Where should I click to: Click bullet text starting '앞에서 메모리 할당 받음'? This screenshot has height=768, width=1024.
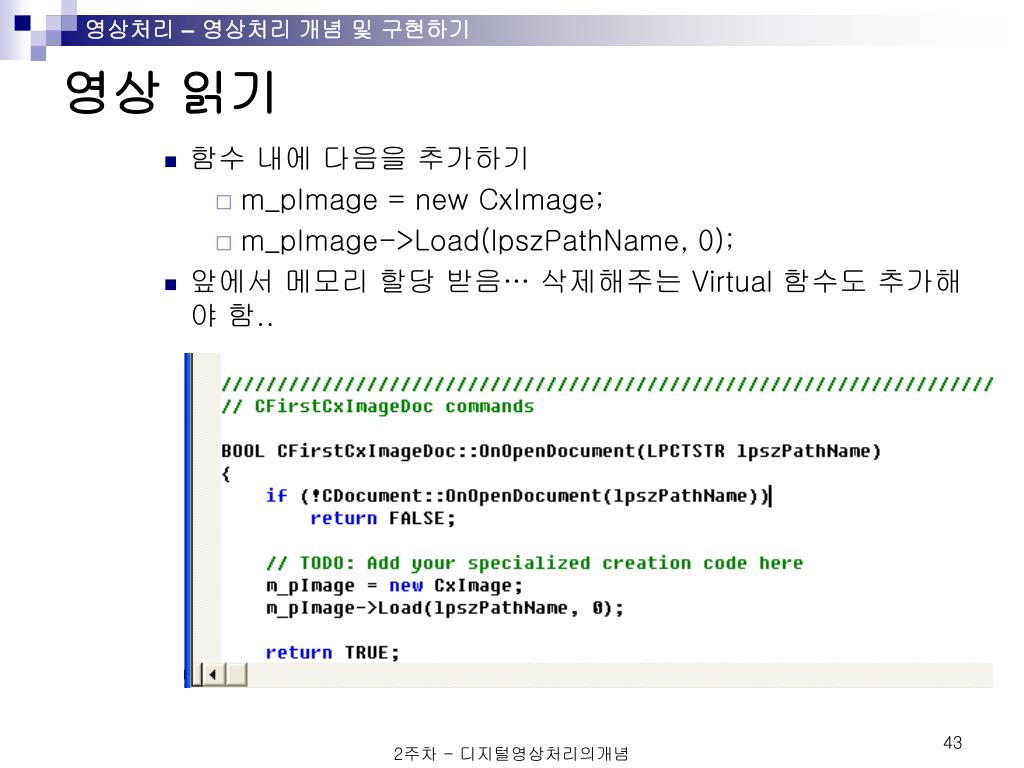pos(575,298)
